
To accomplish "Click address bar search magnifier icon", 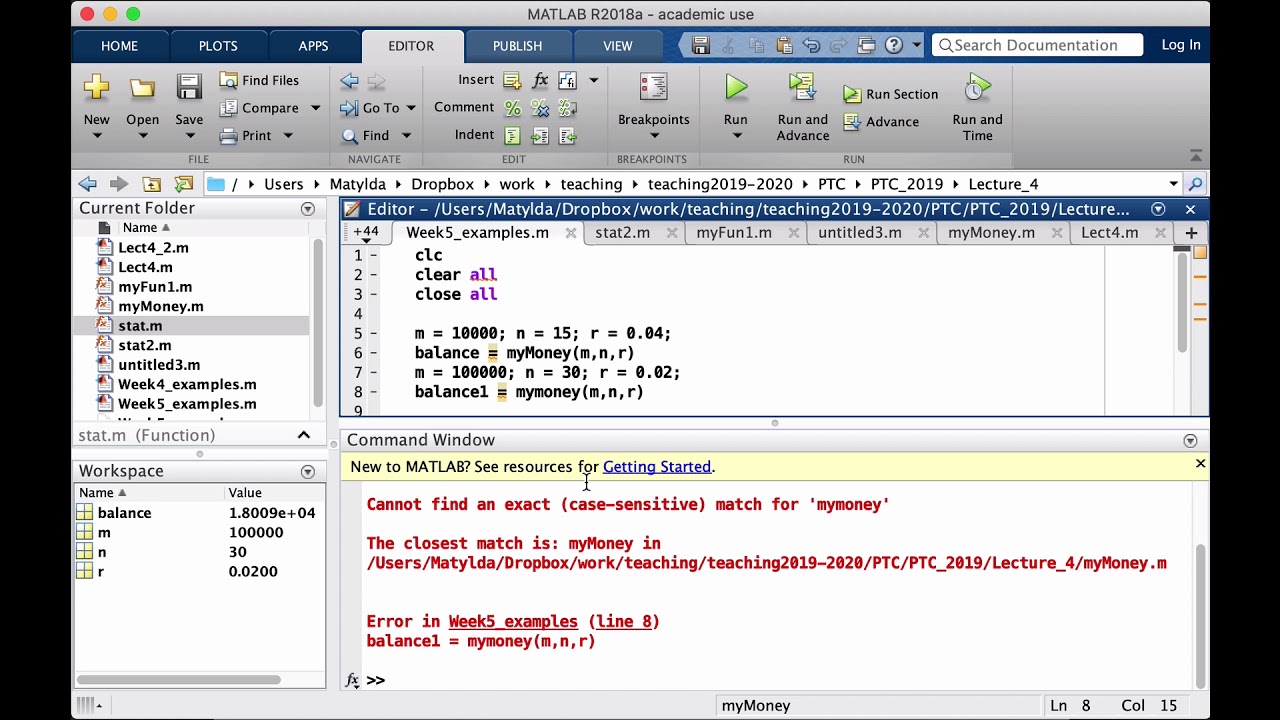I will [x=1195, y=184].
